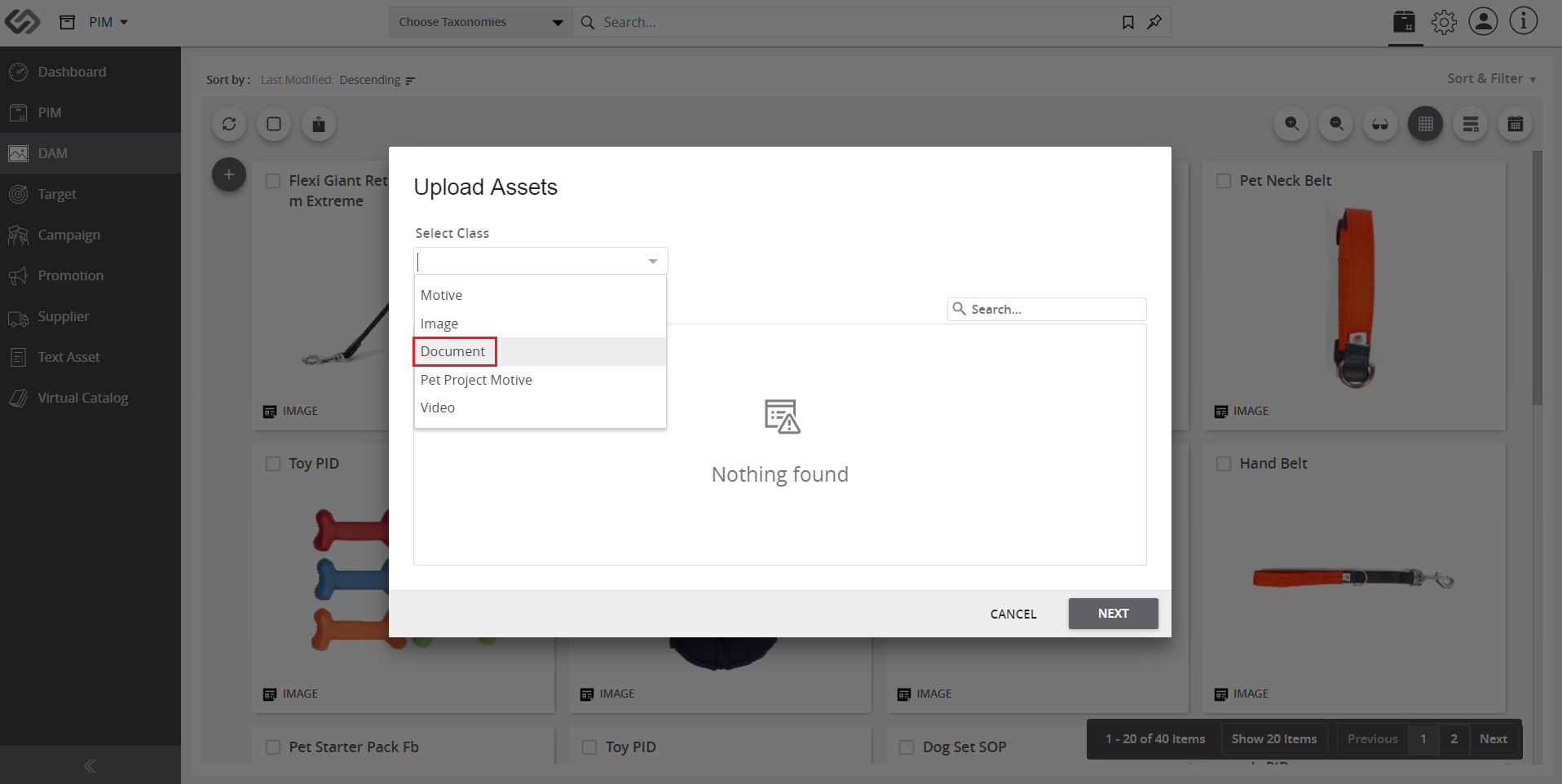The image size is (1562, 784).
Task: Click the NEXT button
Action: click(1114, 614)
